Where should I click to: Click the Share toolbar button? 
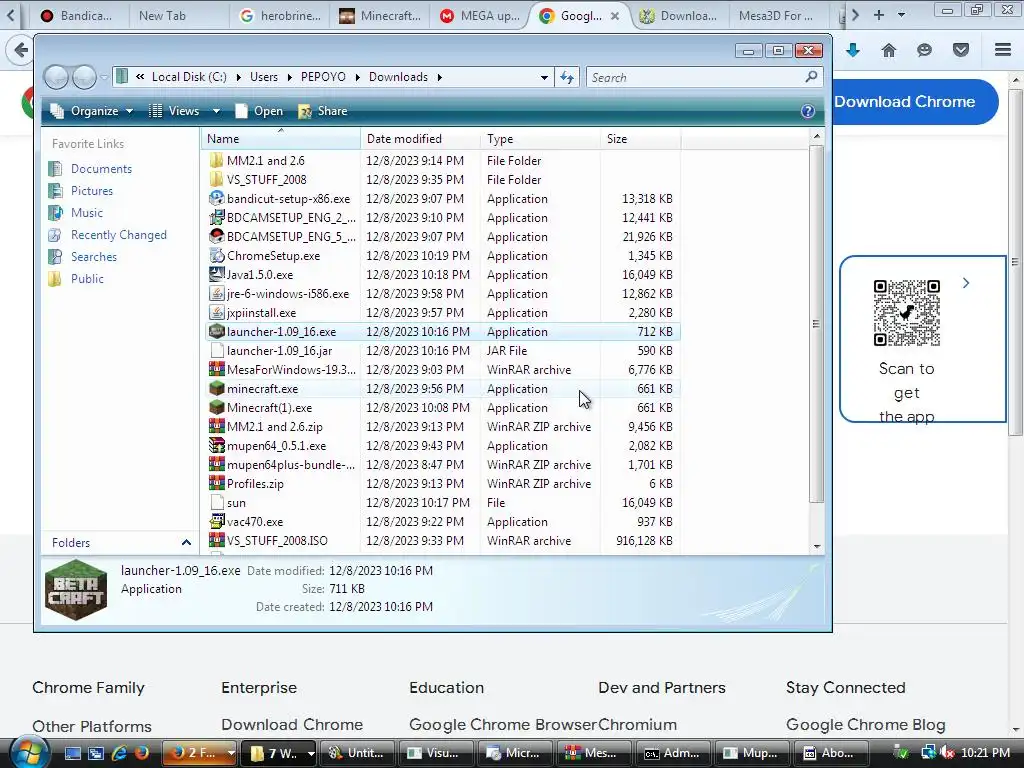click(323, 111)
